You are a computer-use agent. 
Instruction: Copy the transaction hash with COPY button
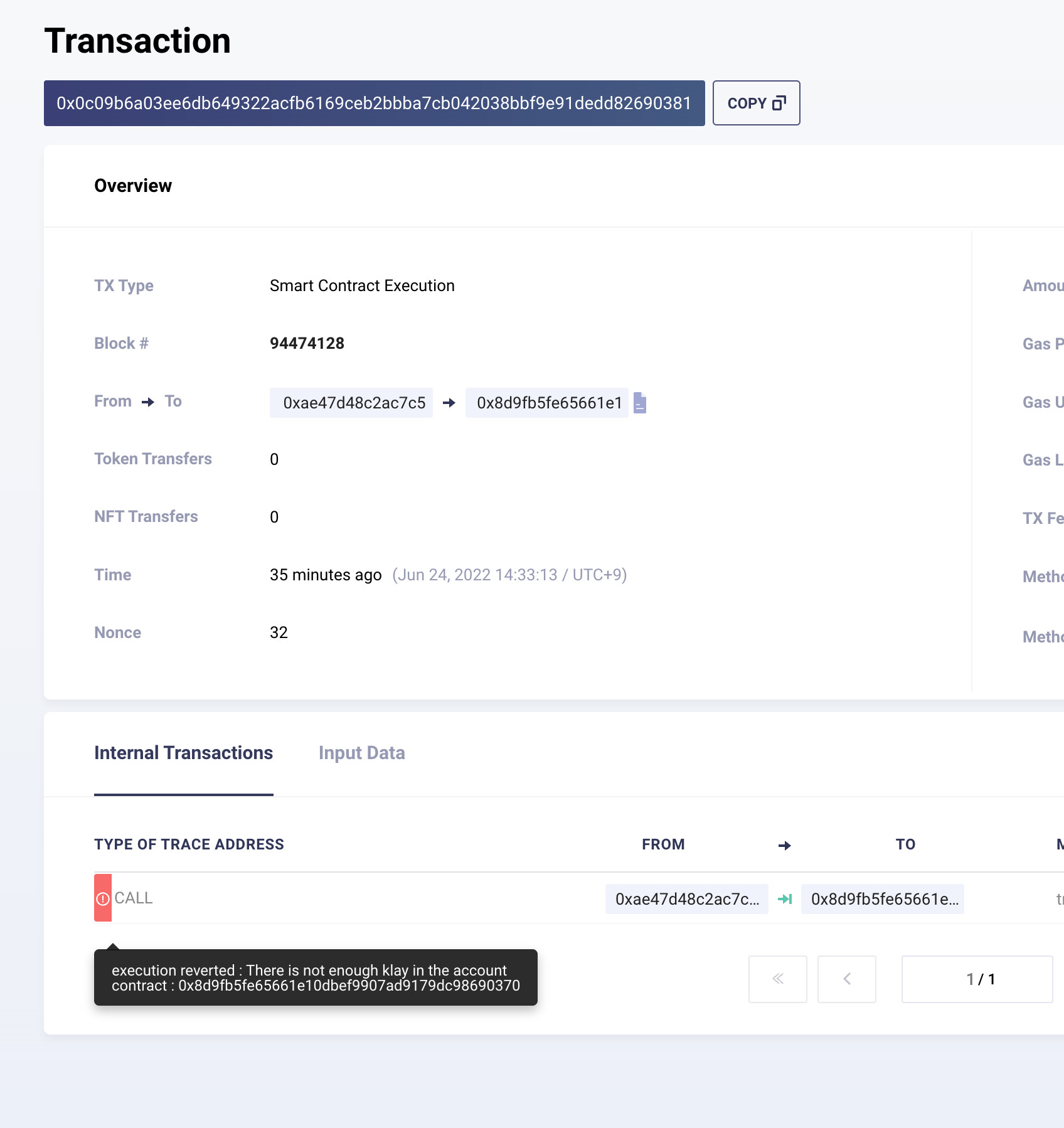coord(756,103)
